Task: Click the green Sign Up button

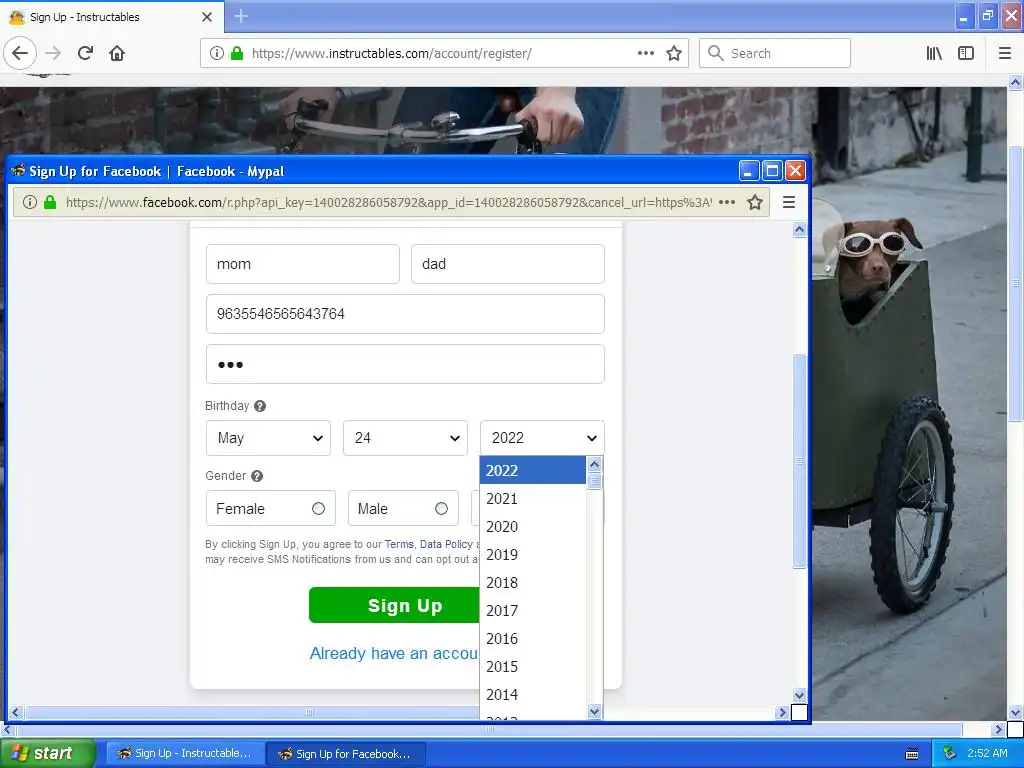Action: coord(394,605)
